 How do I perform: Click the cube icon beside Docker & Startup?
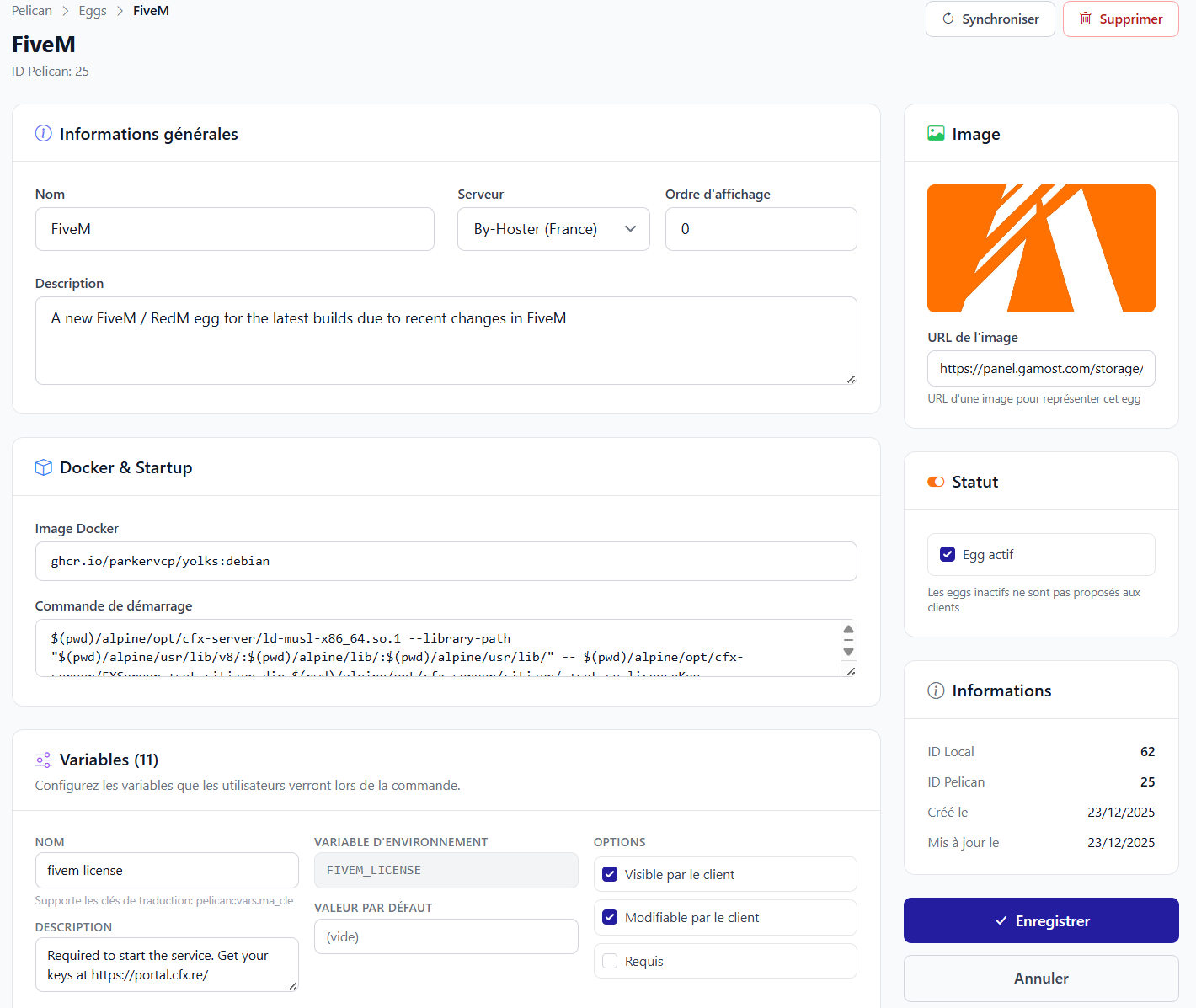[43, 467]
